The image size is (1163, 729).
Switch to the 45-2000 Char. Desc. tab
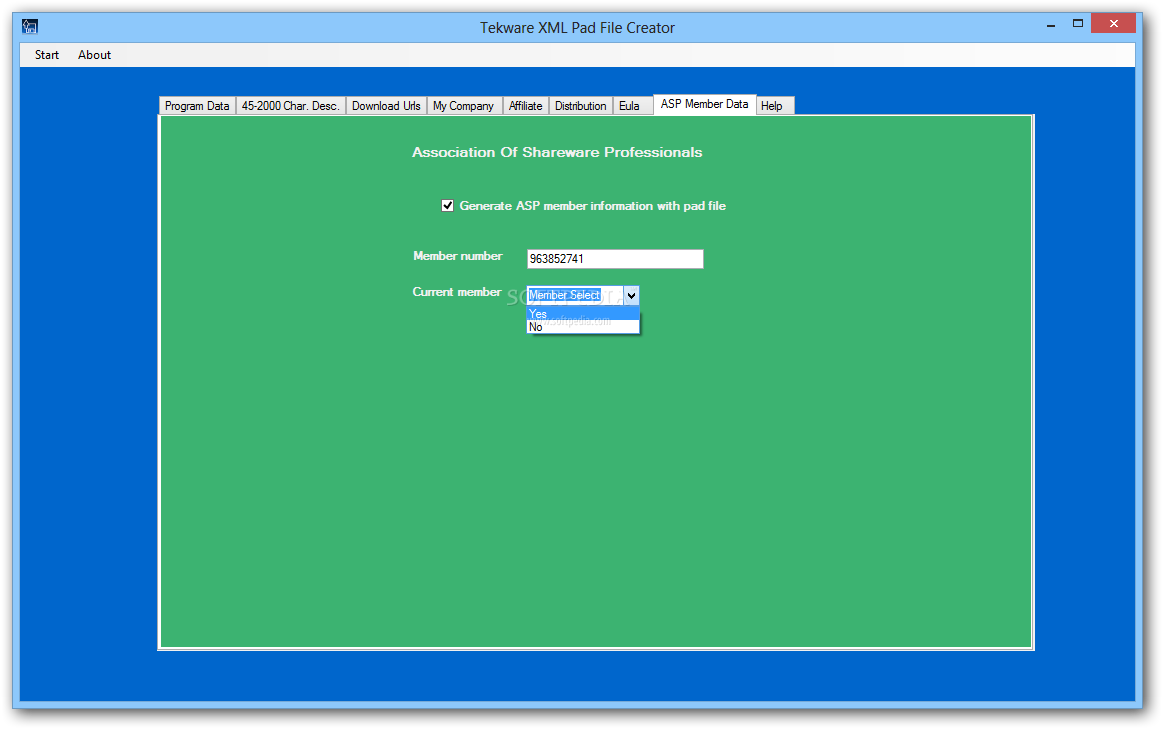[x=291, y=106]
